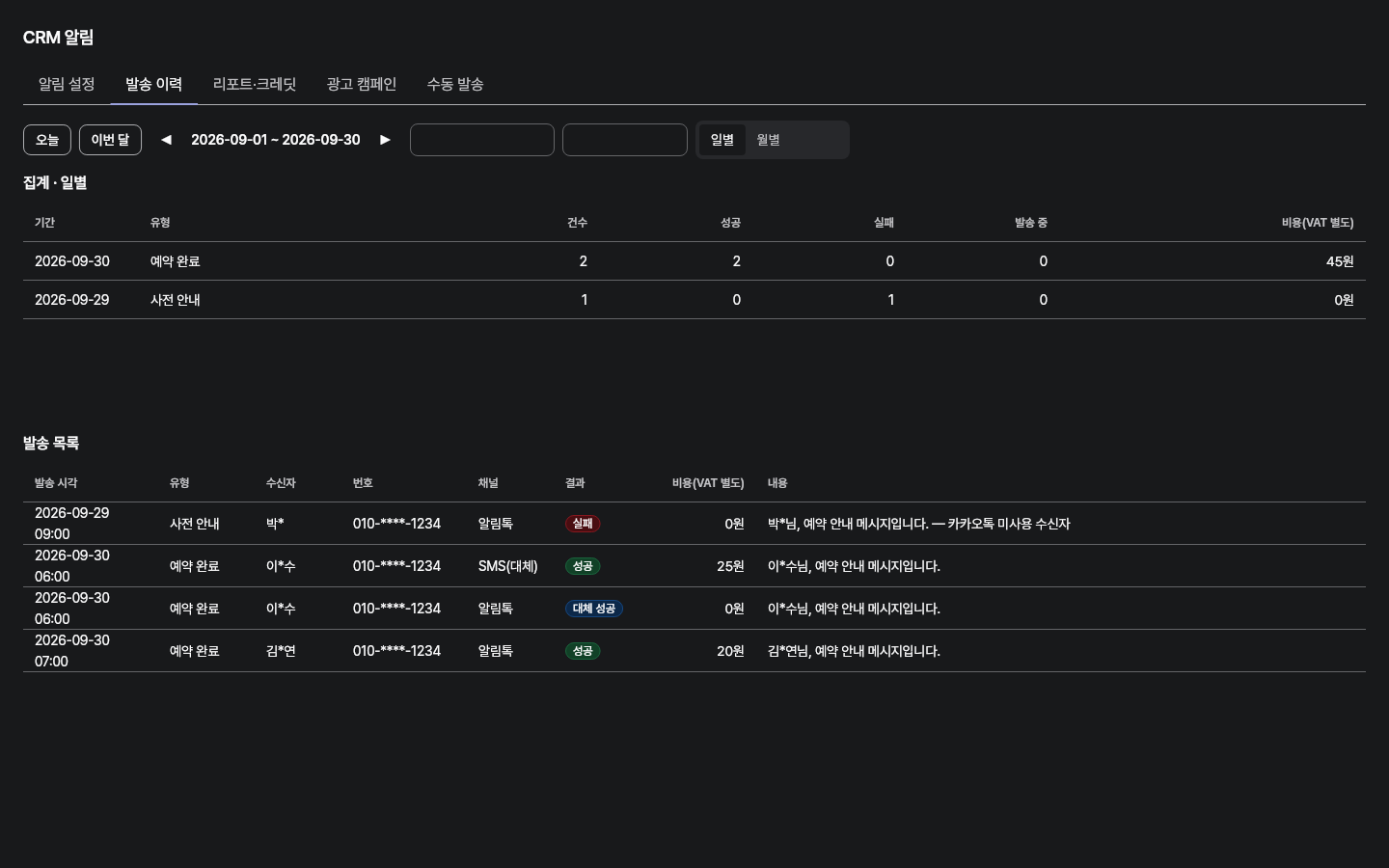Click the 기간 column header
The width and height of the screenshot is (1389, 868).
click(44, 223)
